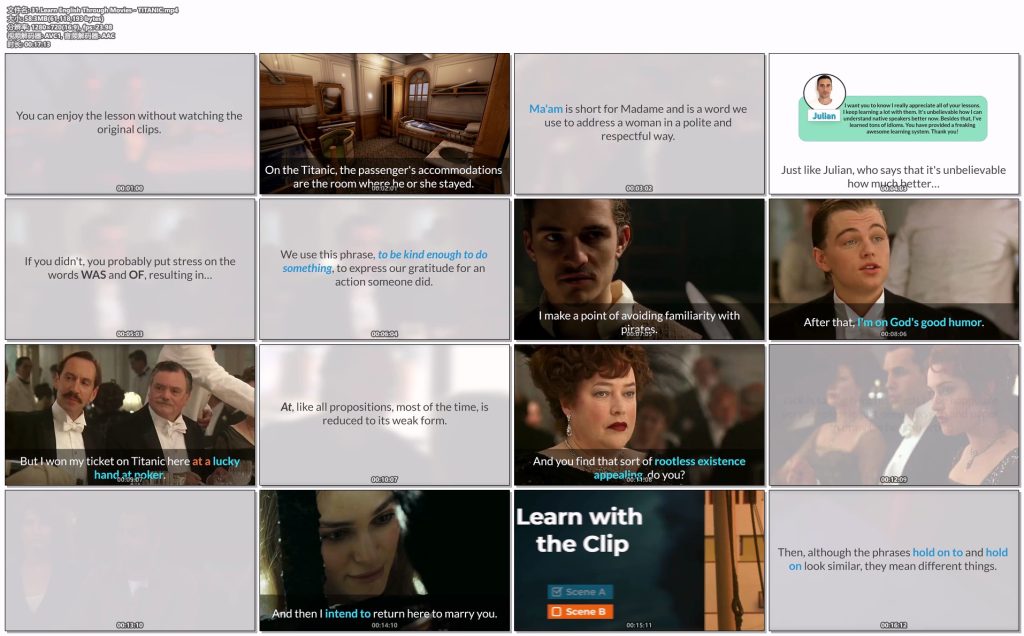Click the timestamp 00:06:04

385,334
